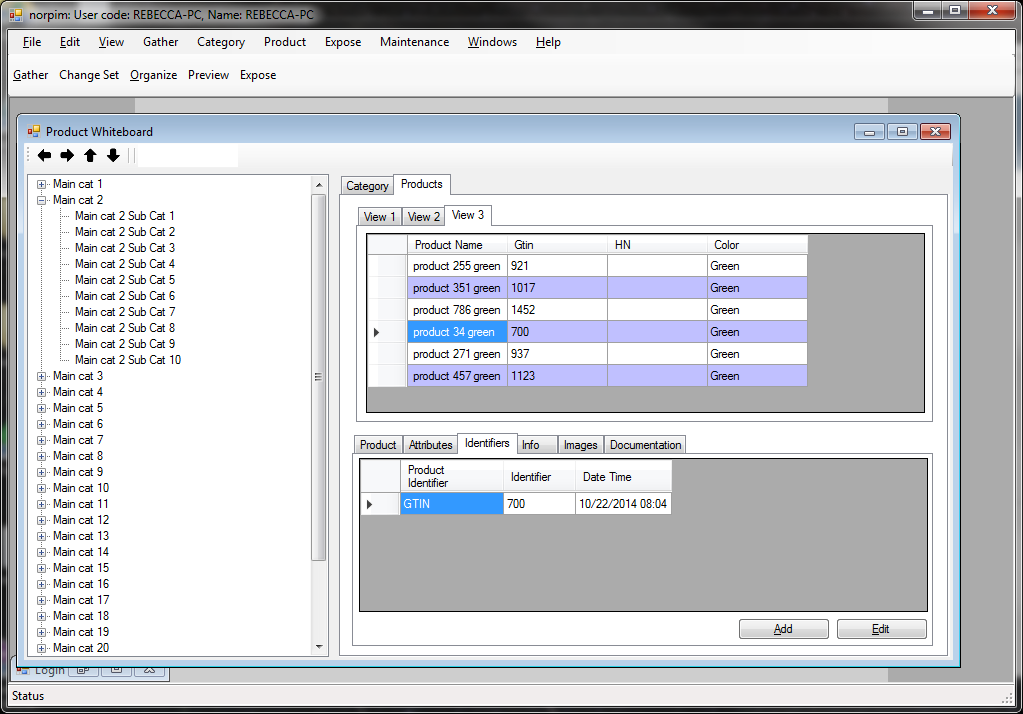The width and height of the screenshot is (1023, 714).
Task: Open the Images tab
Action: 580,444
